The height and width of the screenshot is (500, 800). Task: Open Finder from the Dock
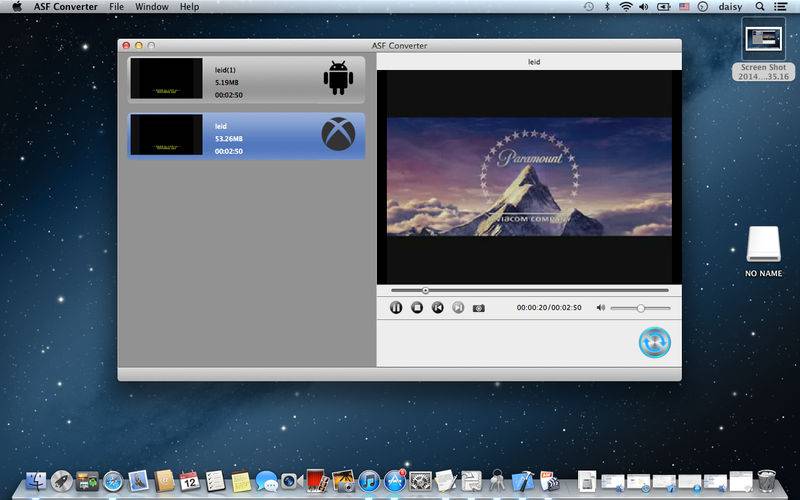(36, 481)
